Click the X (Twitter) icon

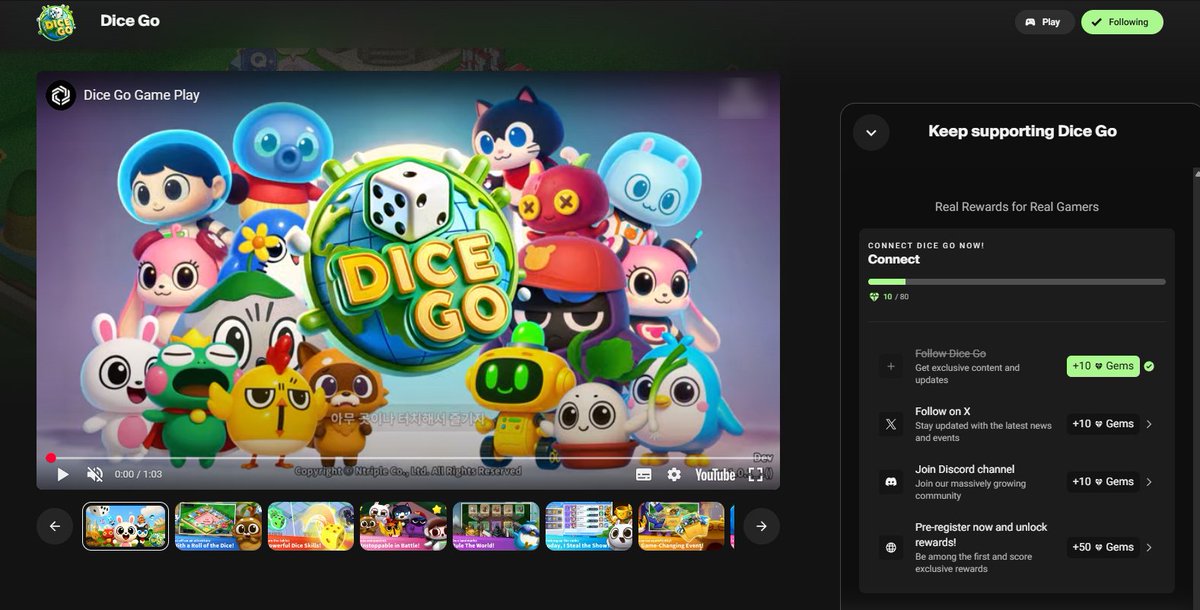click(890, 424)
